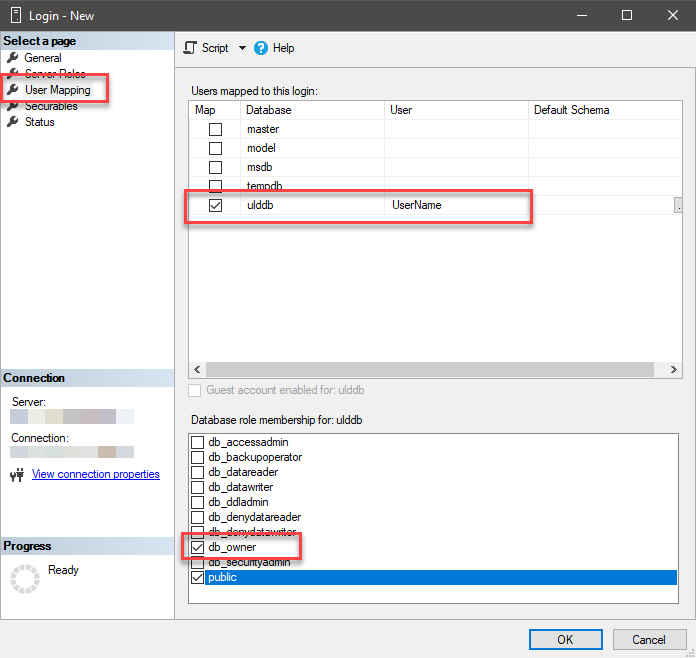The height and width of the screenshot is (658, 696).
Task: Enable the db_denydatareader role
Action: pyautogui.click(x=197, y=517)
